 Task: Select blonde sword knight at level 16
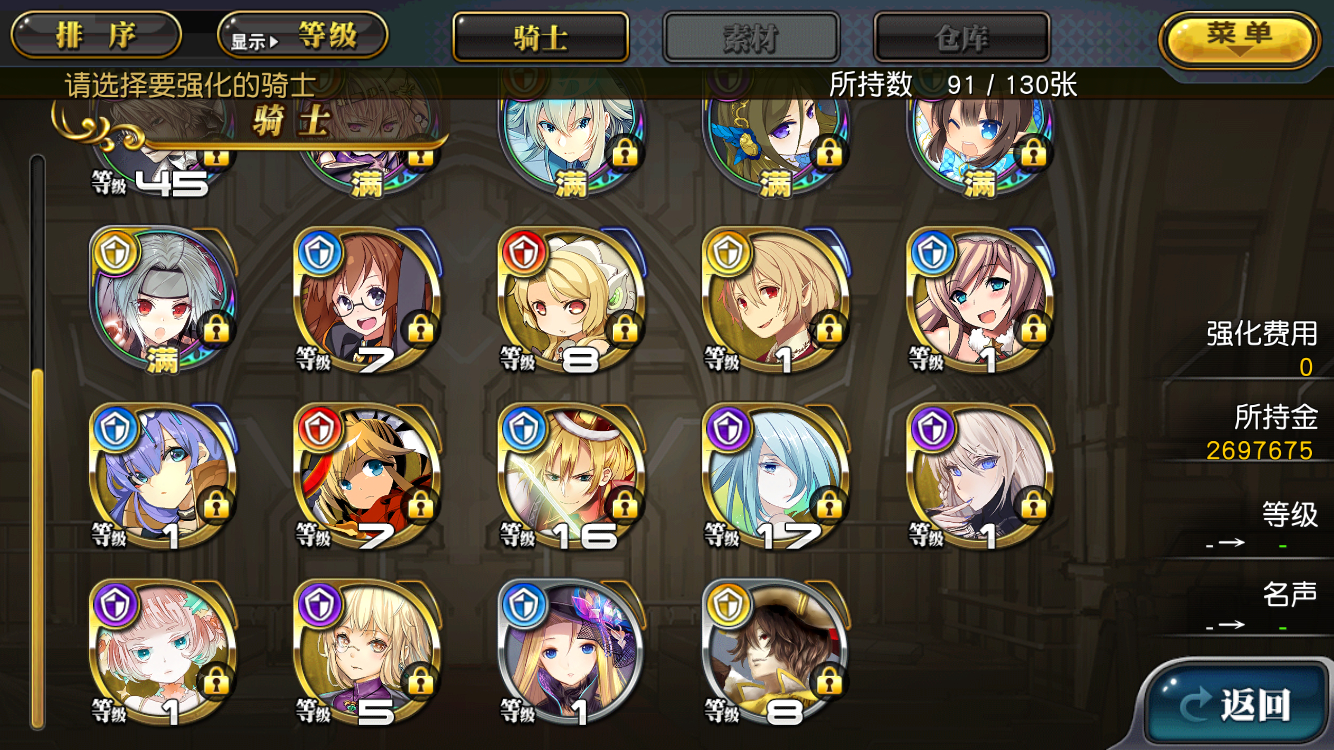coord(572,477)
